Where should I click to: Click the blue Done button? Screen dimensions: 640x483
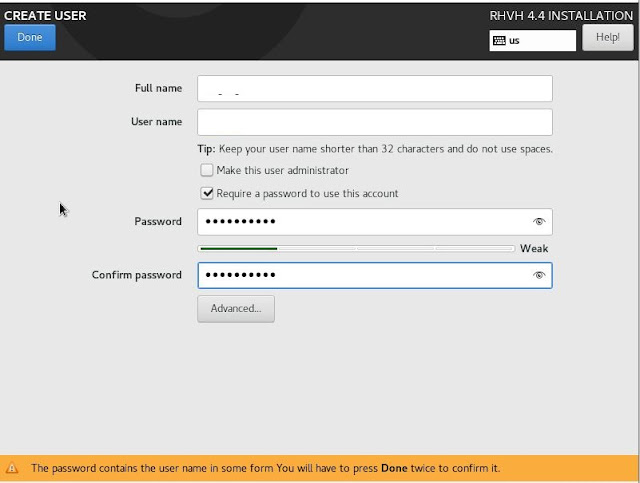[30, 38]
